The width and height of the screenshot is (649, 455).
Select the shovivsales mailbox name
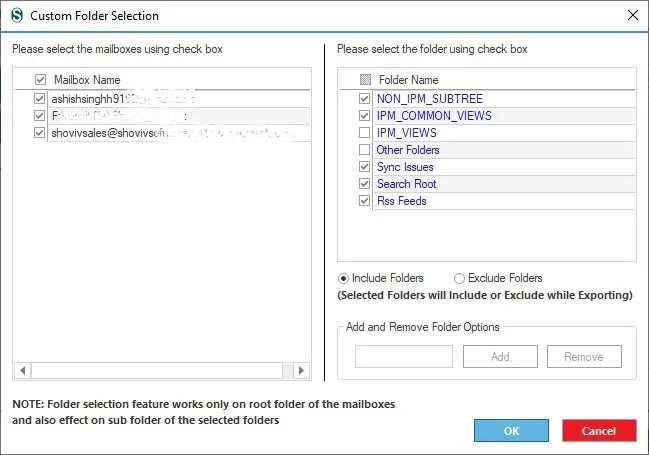(173, 132)
